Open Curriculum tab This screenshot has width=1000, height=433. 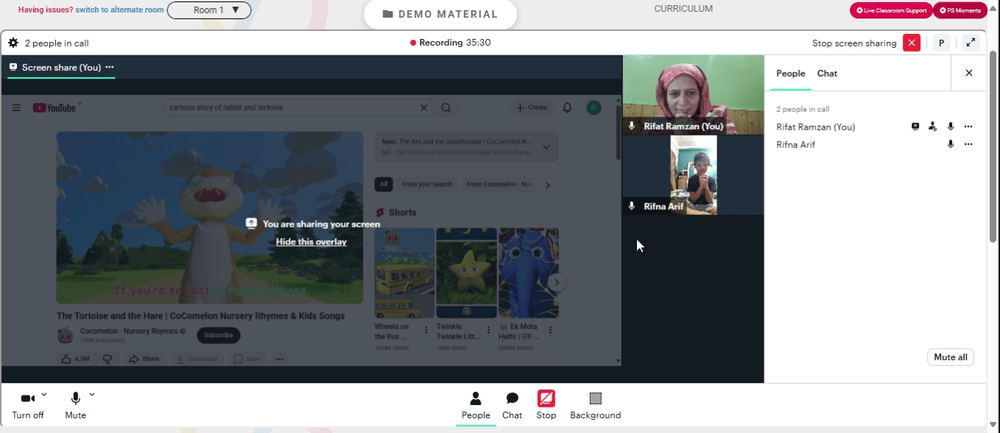click(683, 9)
